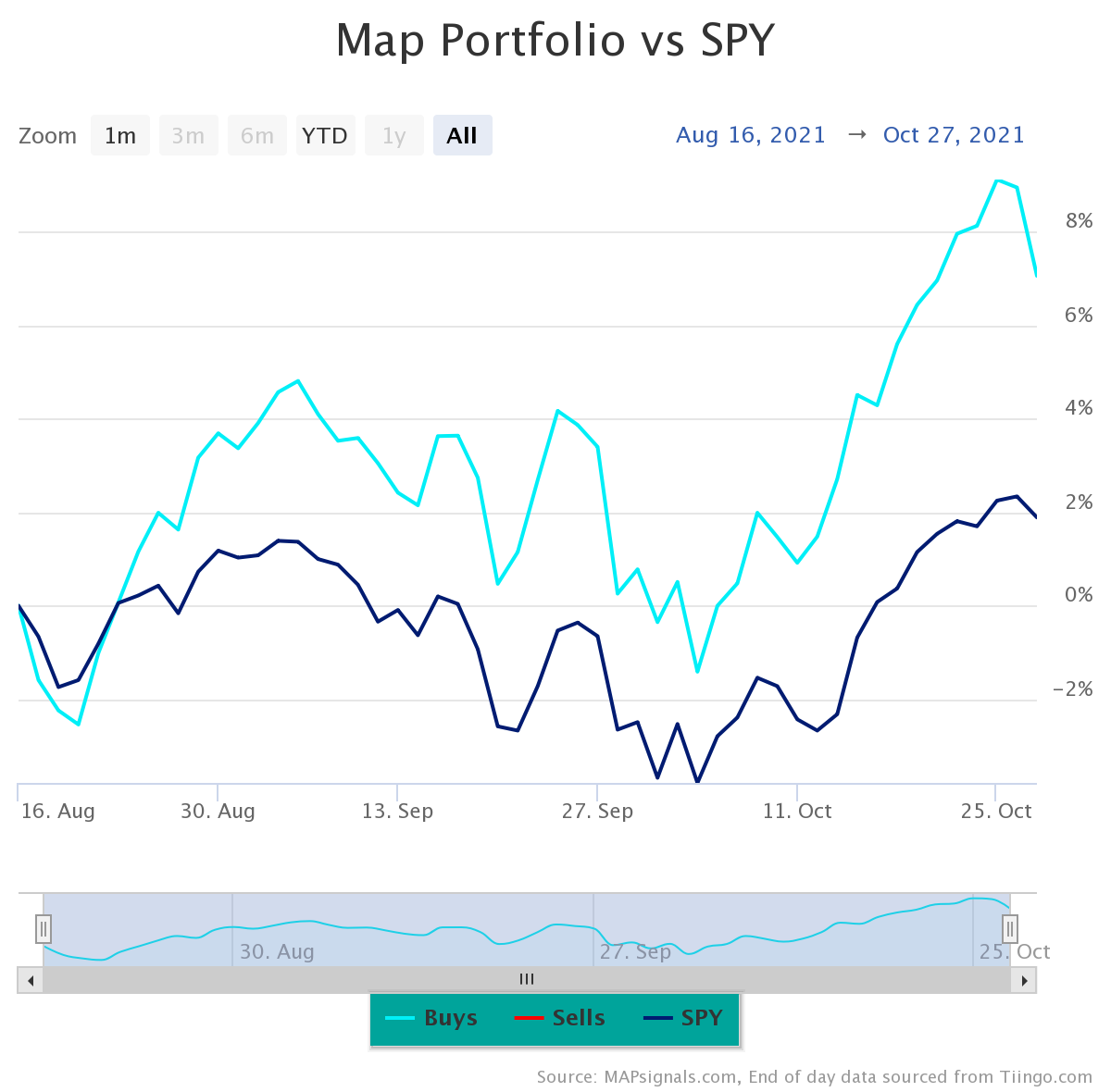
Task: Click the navigator left range handle
Action: coord(44,928)
